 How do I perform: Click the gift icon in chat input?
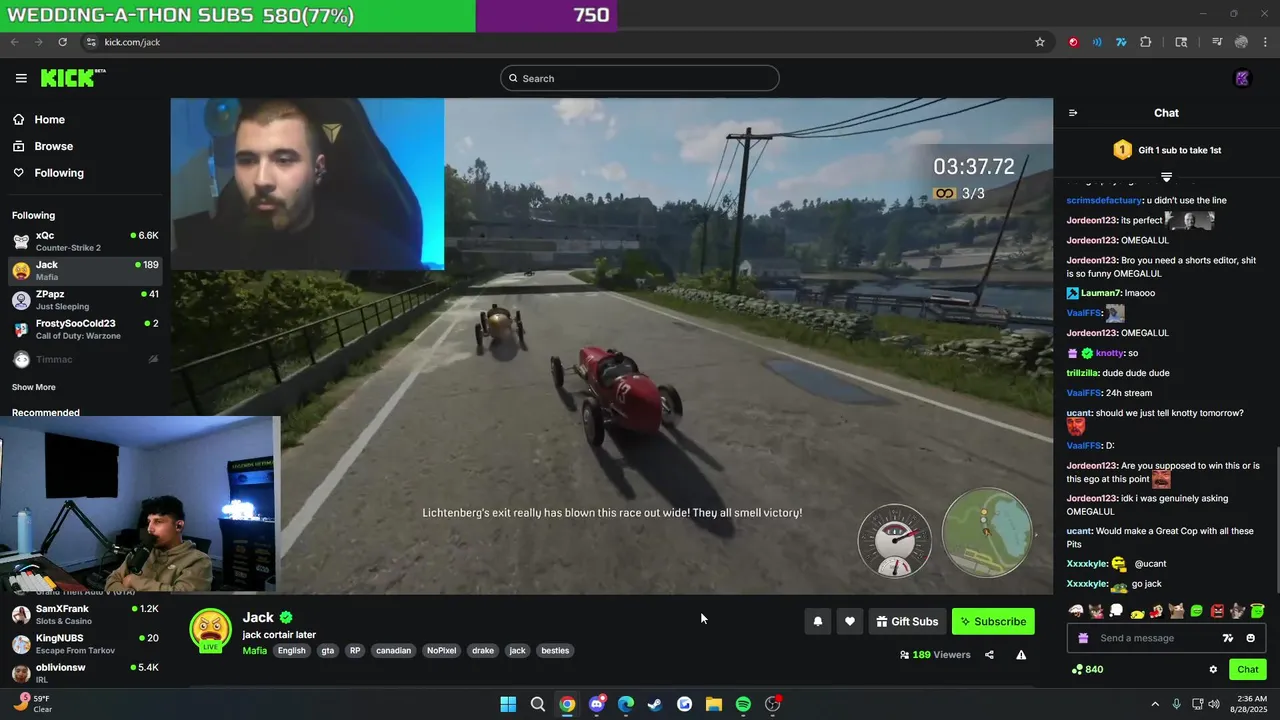click(1082, 638)
